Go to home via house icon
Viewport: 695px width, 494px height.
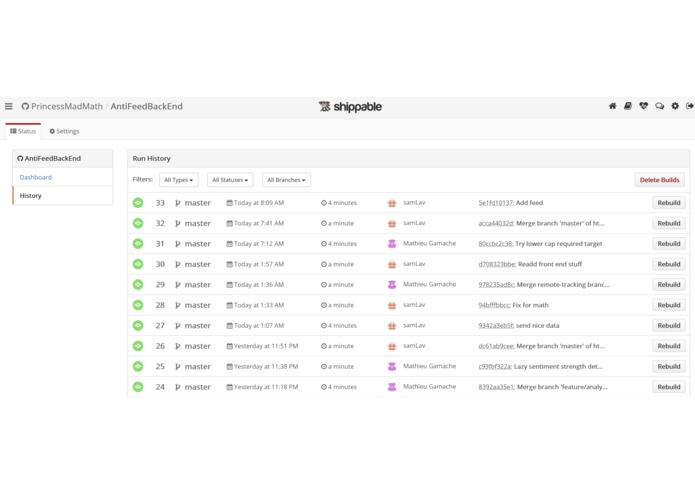612,106
